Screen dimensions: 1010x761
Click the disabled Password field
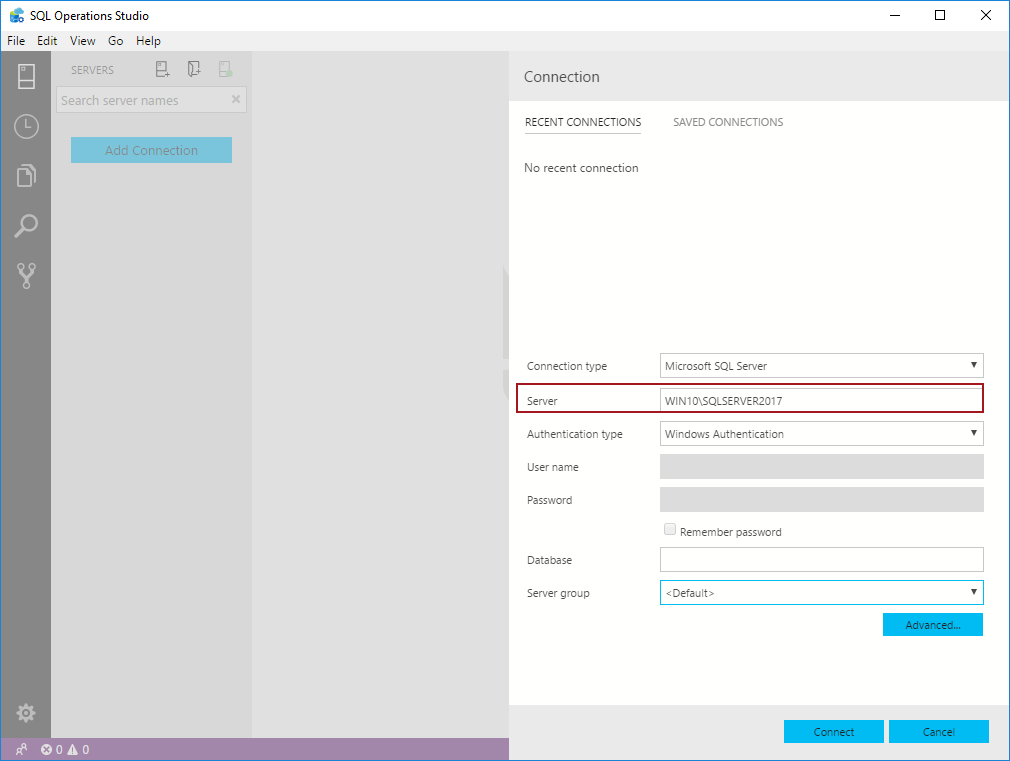click(821, 499)
